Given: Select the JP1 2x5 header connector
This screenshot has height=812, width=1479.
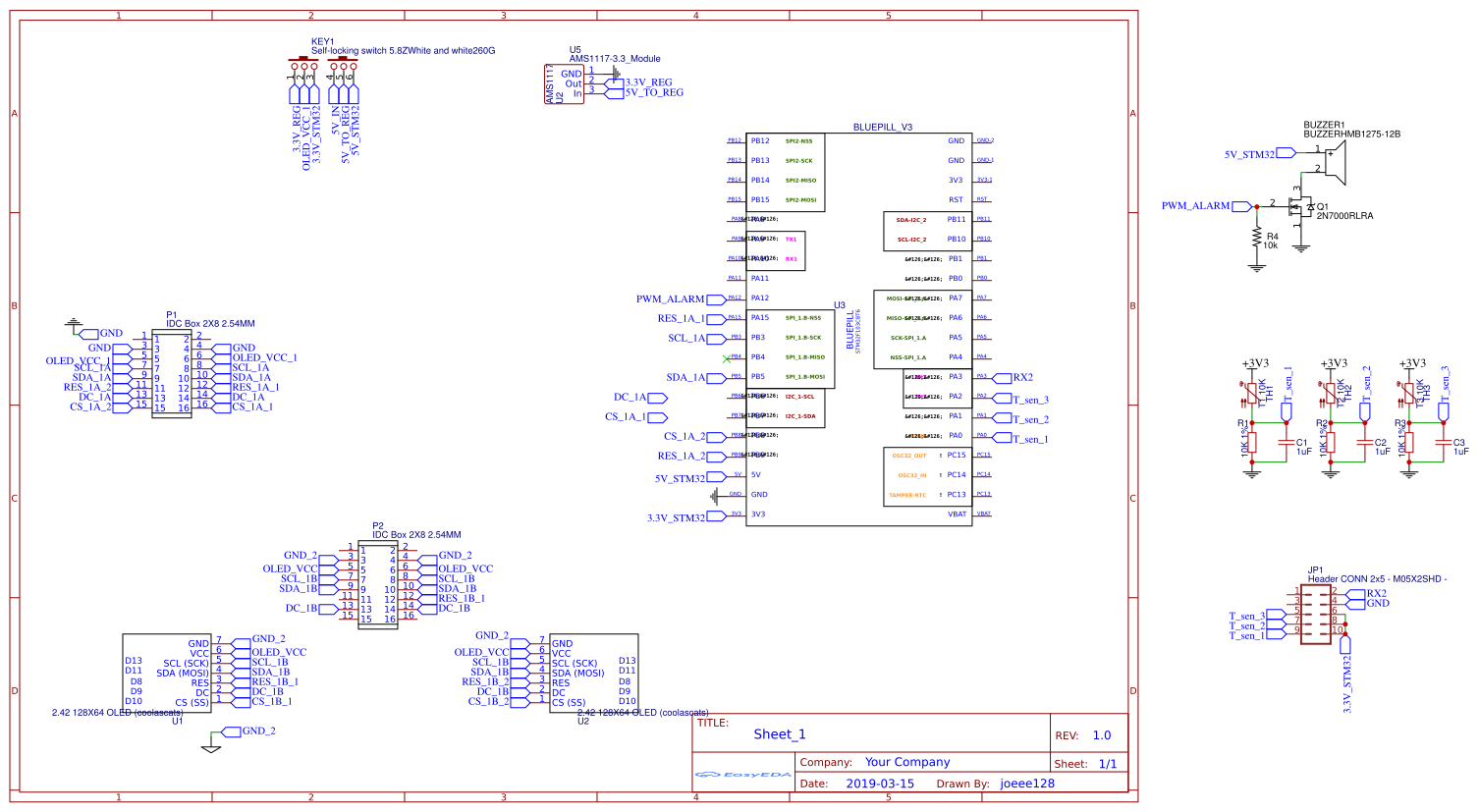Looking at the screenshot, I should (x=1316, y=616).
